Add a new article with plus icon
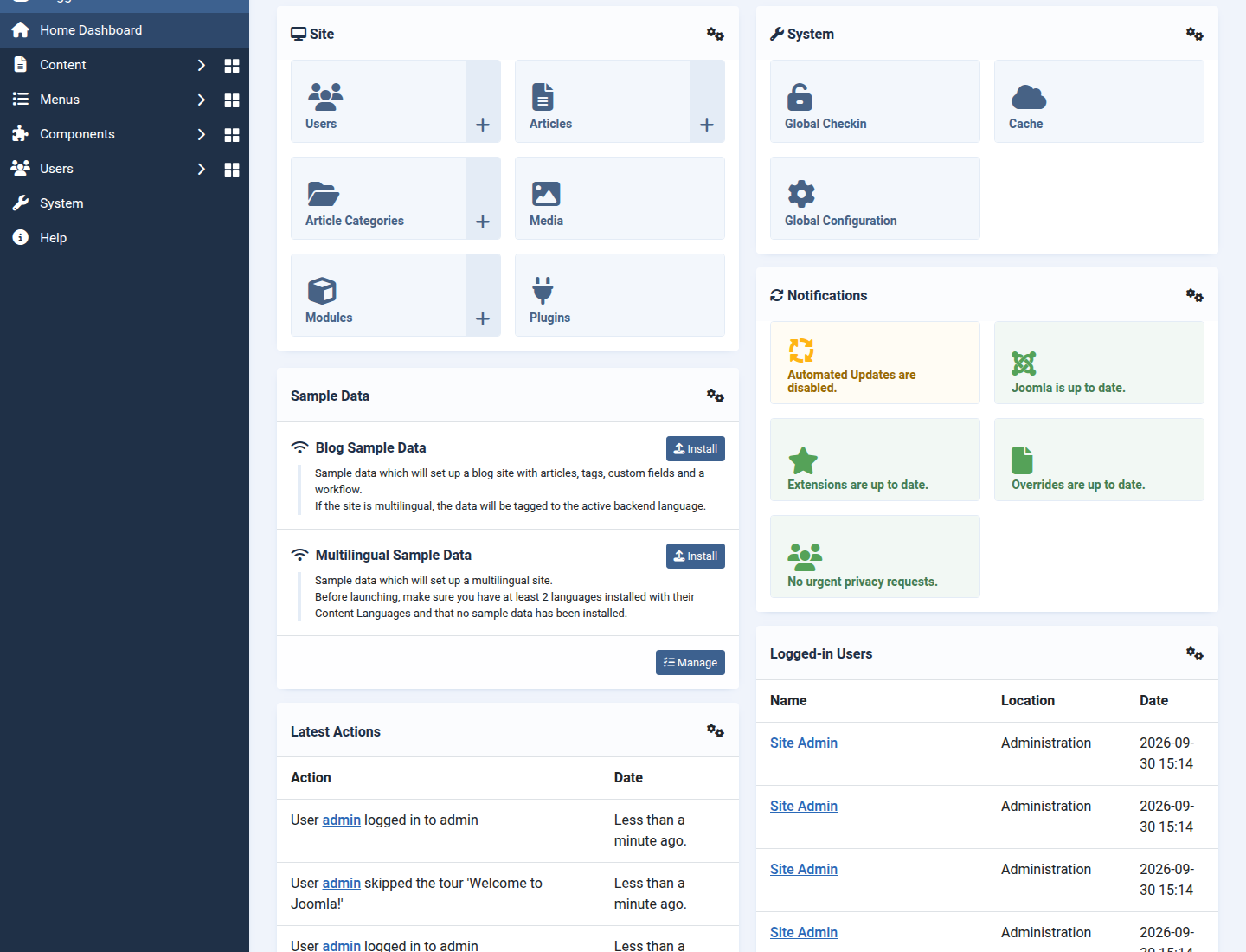 707,101
